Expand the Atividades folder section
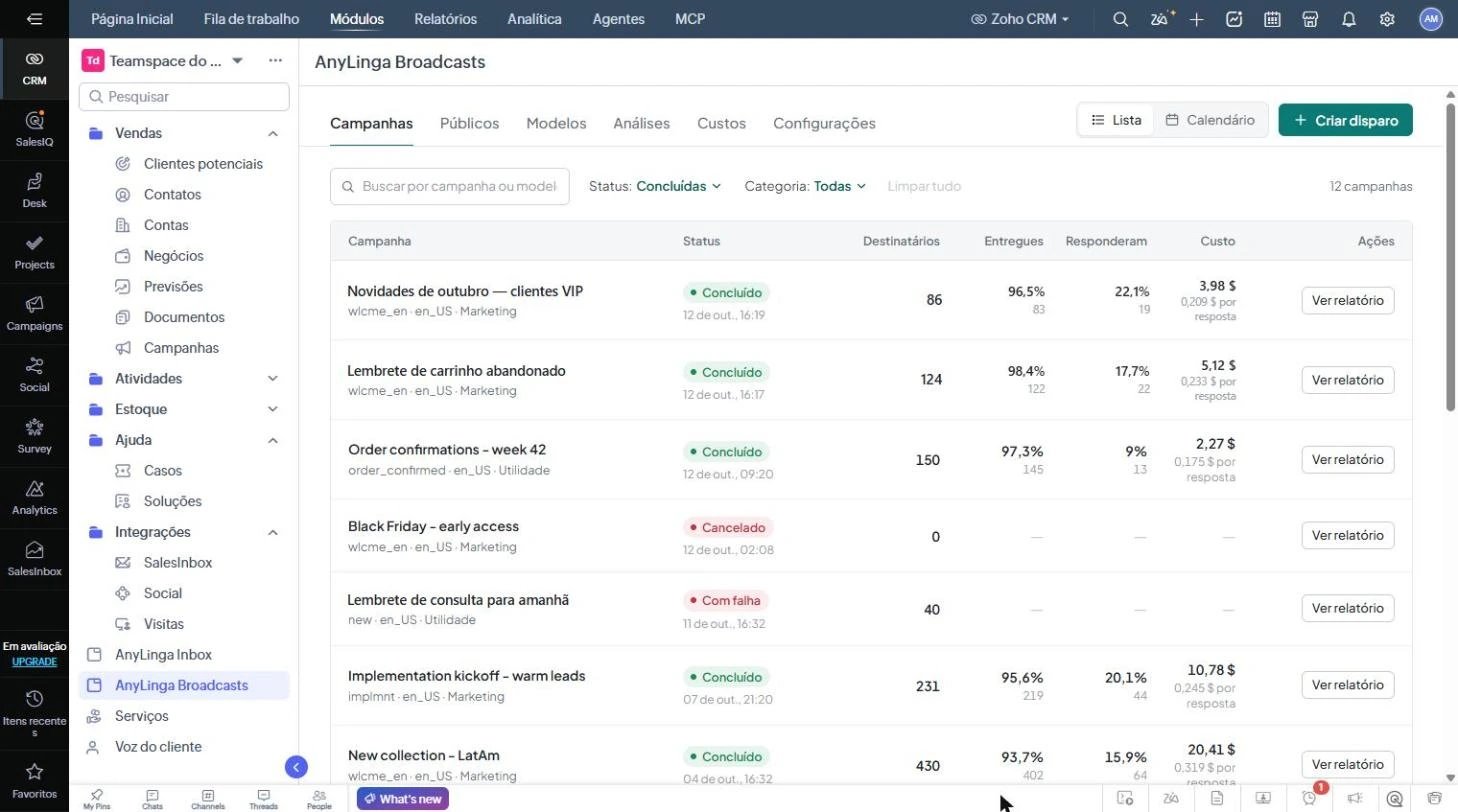Image resolution: width=1458 pixels, height=812 pixels. pyautogui.click(x=272, y=379)
